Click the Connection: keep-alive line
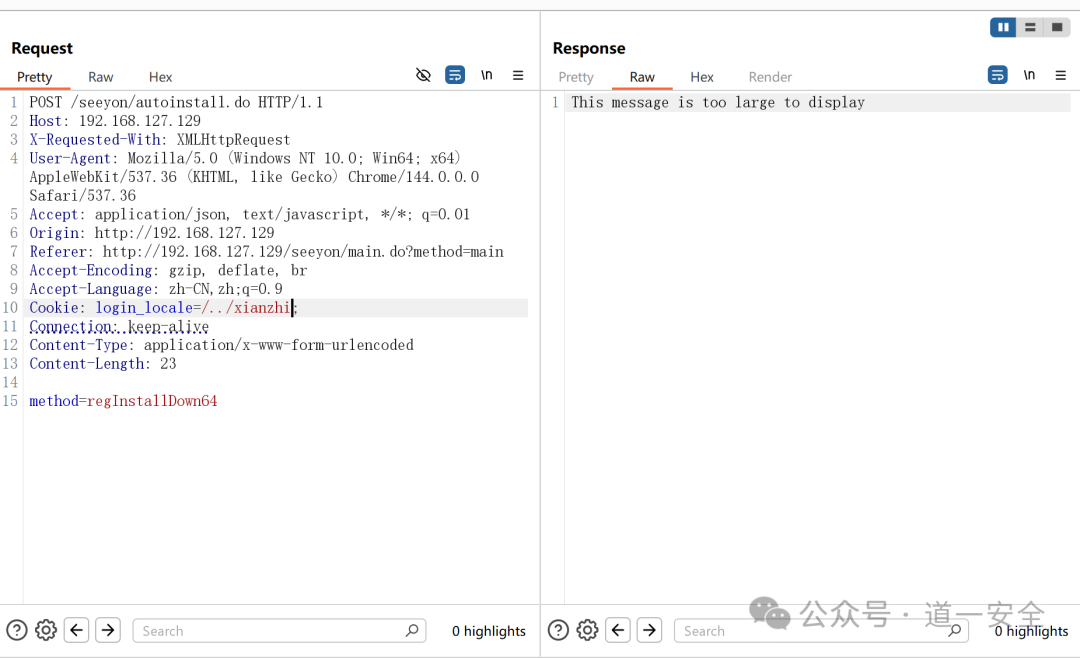This screenshot has height=658, width=1080. coord(119,326)
